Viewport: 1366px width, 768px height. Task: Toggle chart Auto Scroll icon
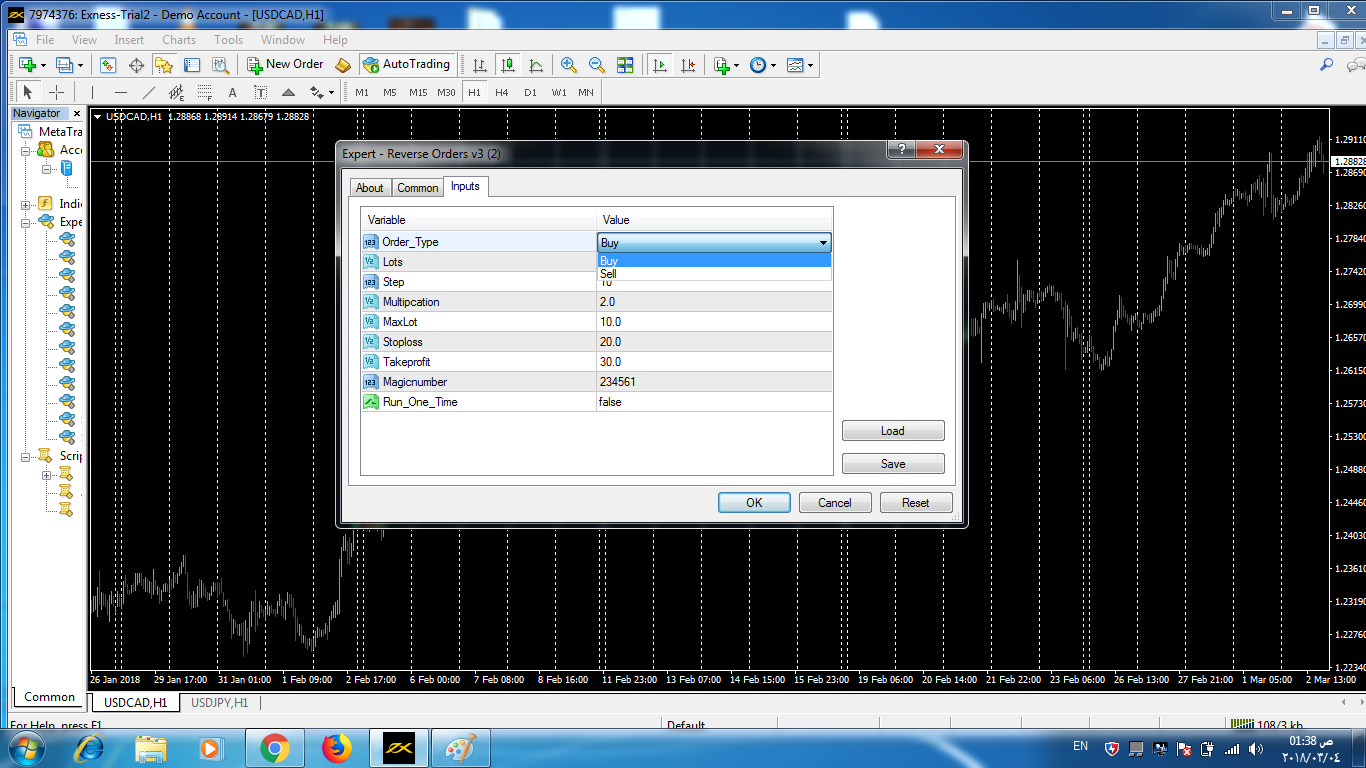[660, 65]
